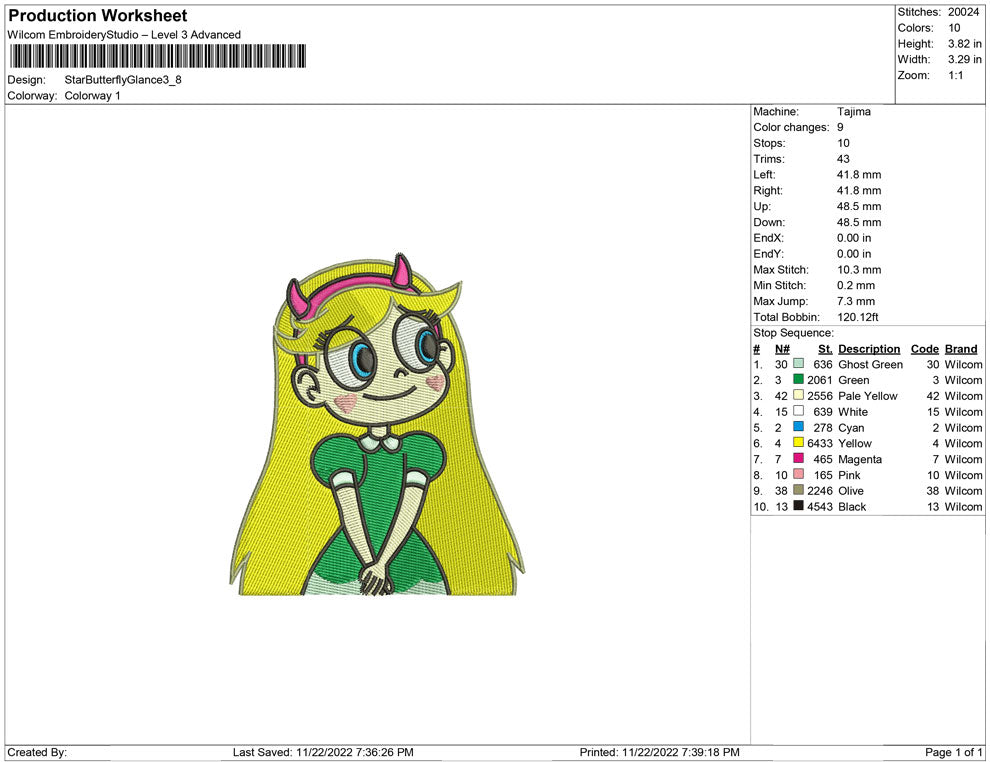Click the 'Page 1 of 1' footer text
The image size is (990, 762).
953,752
